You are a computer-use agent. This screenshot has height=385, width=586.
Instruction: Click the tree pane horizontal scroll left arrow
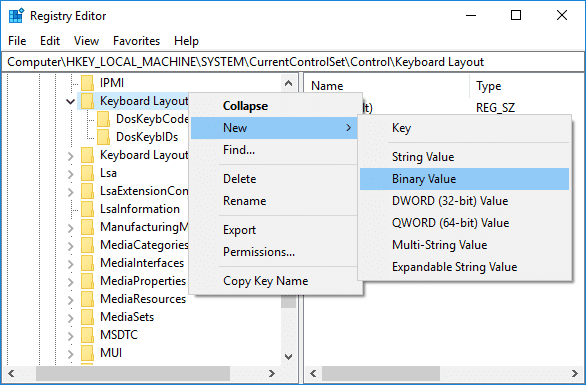tap(11, 373)
